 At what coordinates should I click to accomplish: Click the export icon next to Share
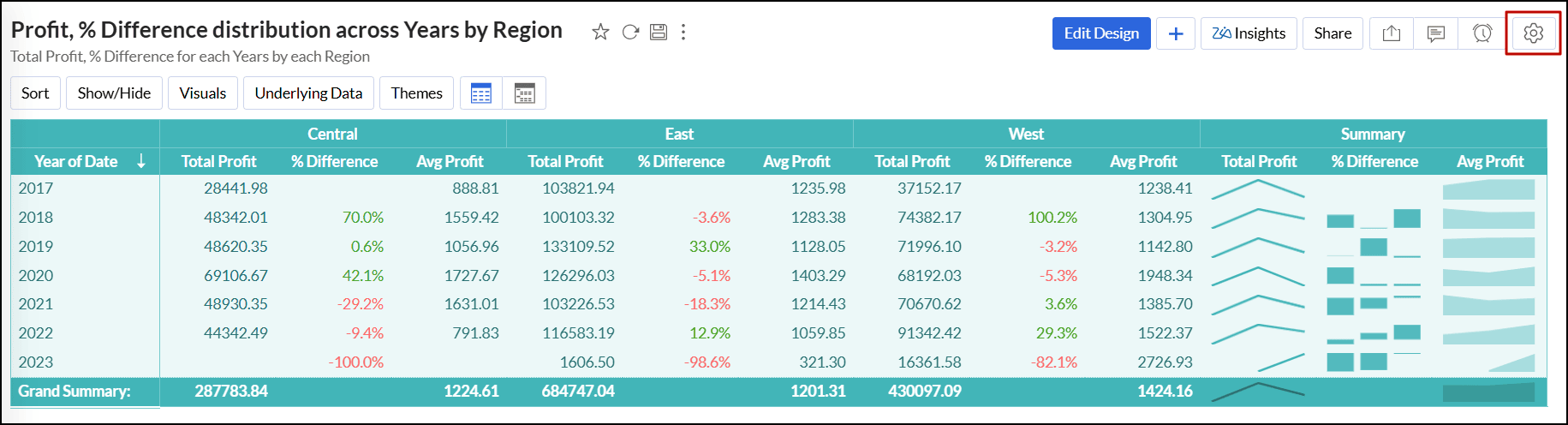coord(1392,33)
